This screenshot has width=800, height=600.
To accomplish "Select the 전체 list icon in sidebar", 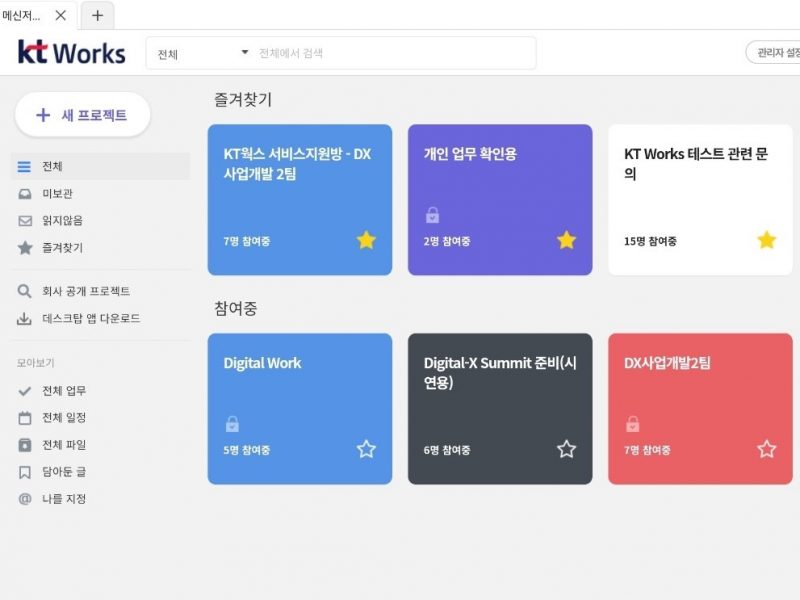I will pyautogui.click(x=24, y=167).
